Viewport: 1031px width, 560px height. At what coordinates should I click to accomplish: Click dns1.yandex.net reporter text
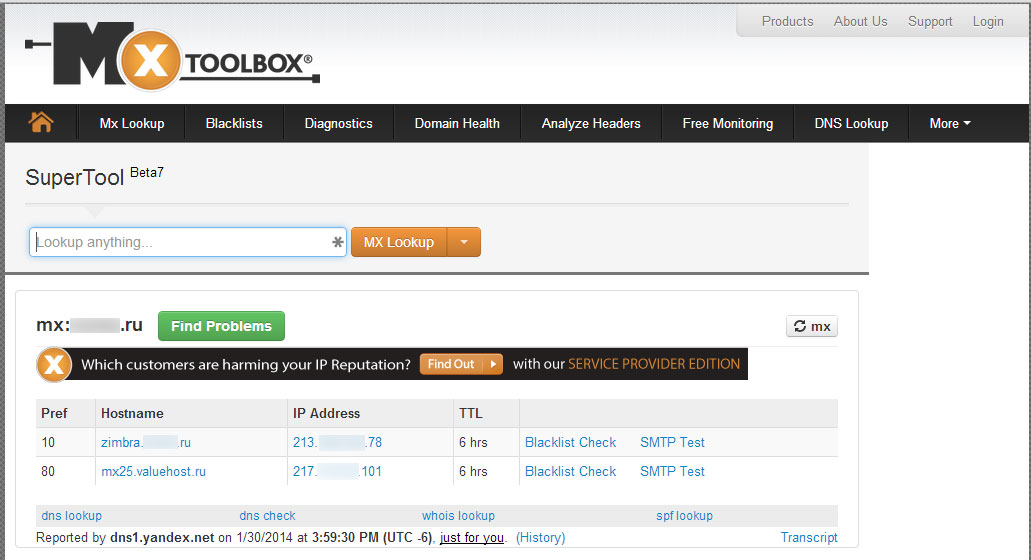click(162, 538)
